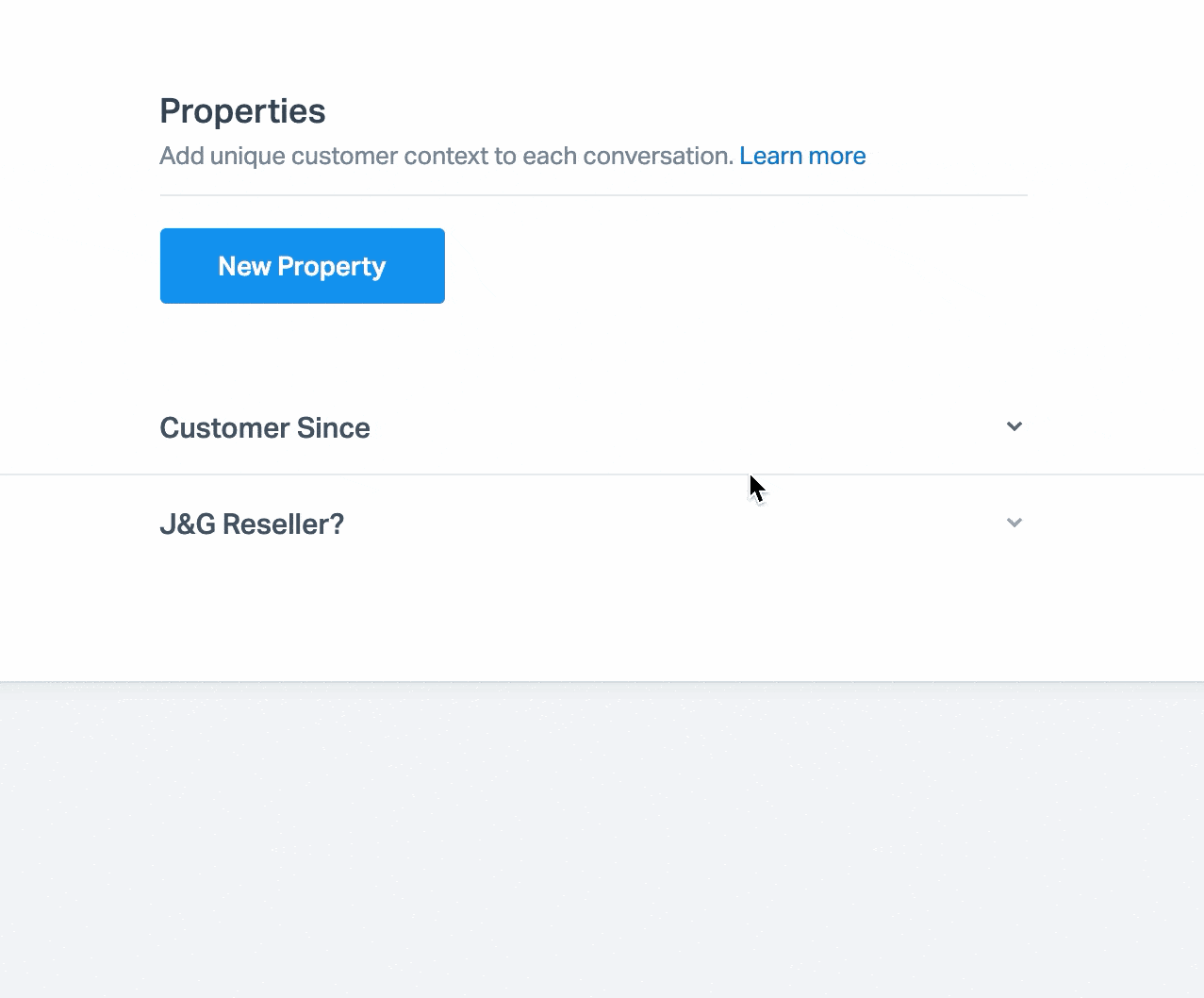The height and width of the screenshot is (998, 1204).
Task: Click the New Property button
Action: click(x=302, y=266)
